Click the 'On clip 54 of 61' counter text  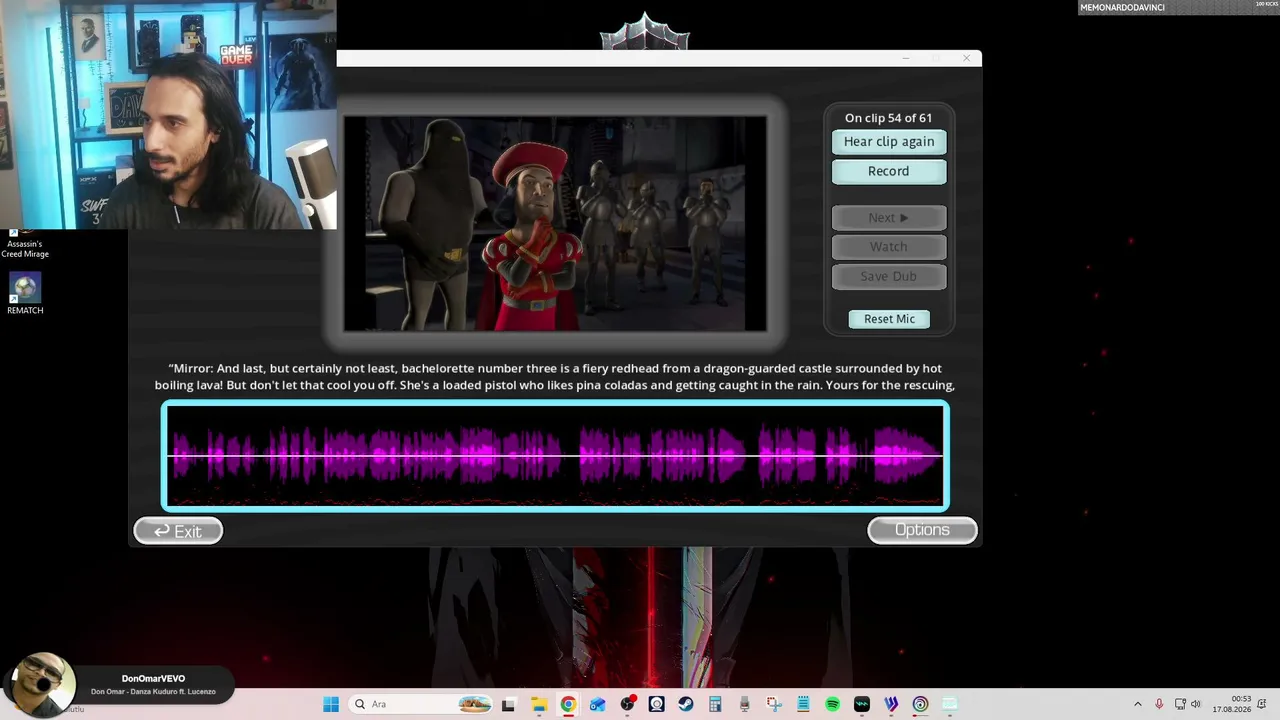click(x=888, y=118)
